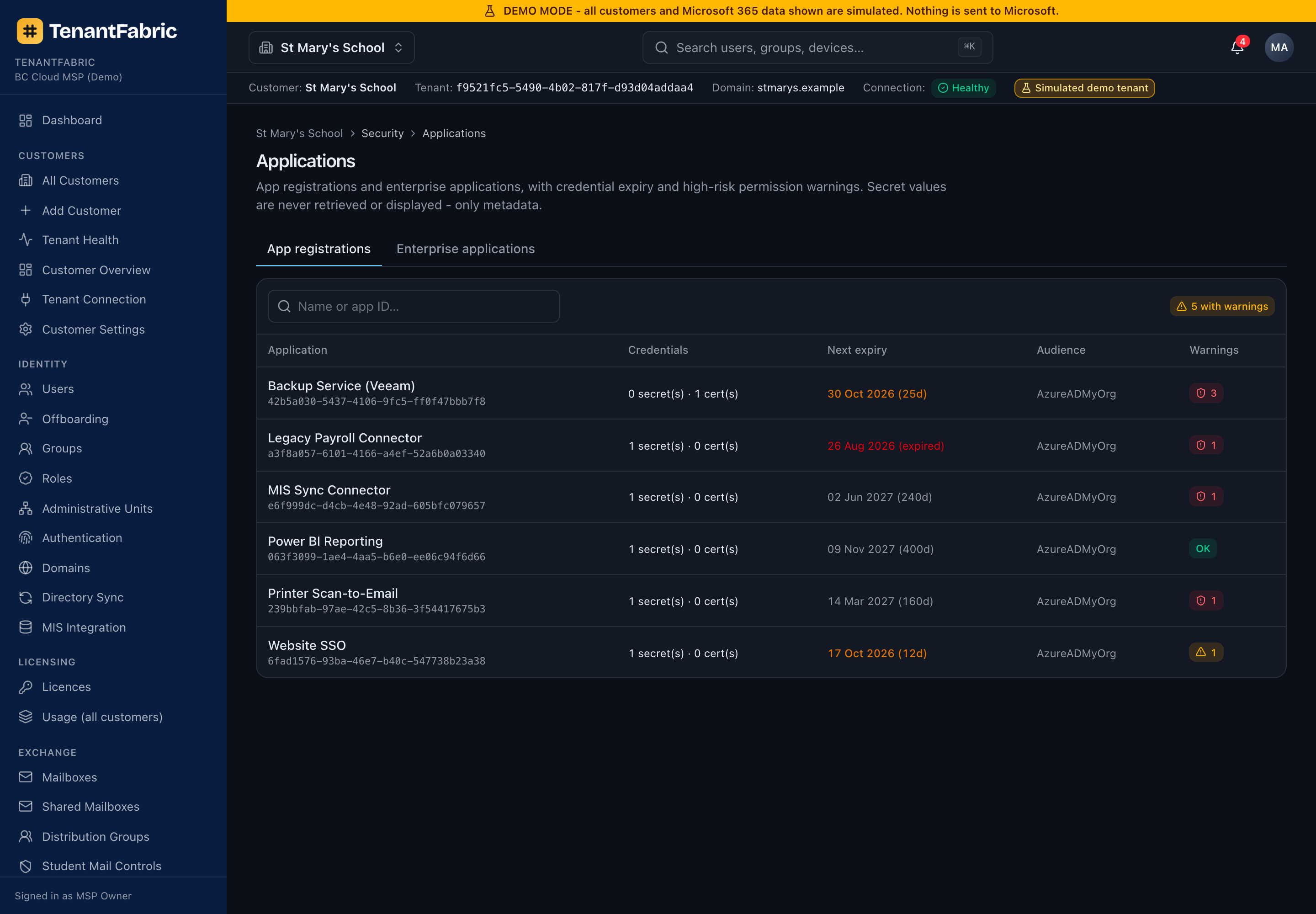Click the Licences key icon

point(25,687)
